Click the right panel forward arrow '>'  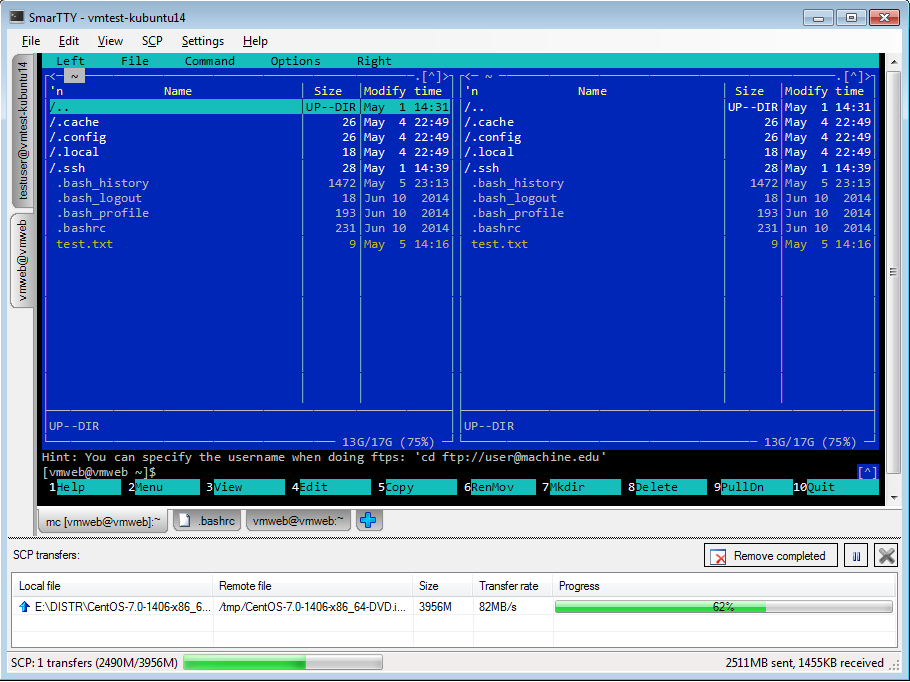pos(869,77)
